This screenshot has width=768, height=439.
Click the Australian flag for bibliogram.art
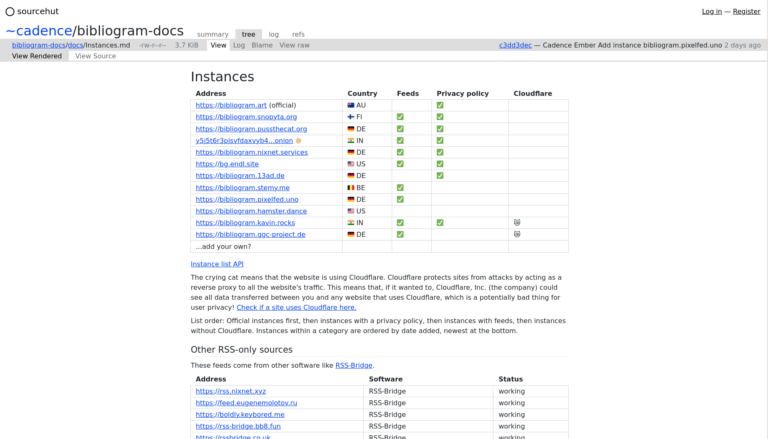351,105
